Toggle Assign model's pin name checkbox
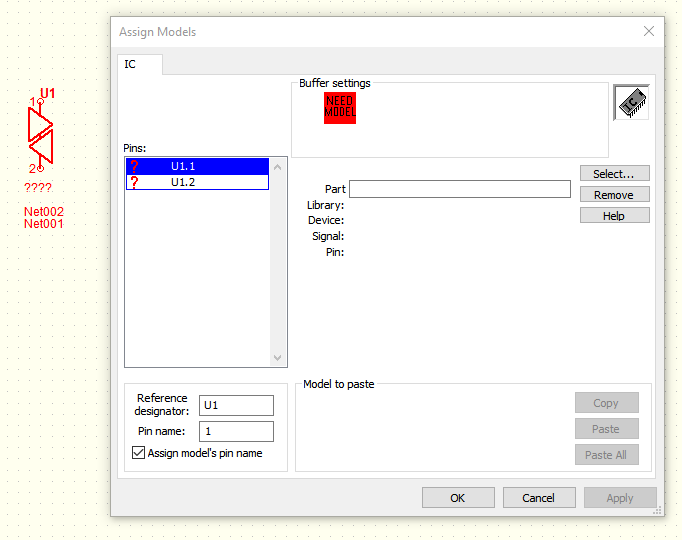This screenshot has width=682, height=540. (x=139, y=453)
